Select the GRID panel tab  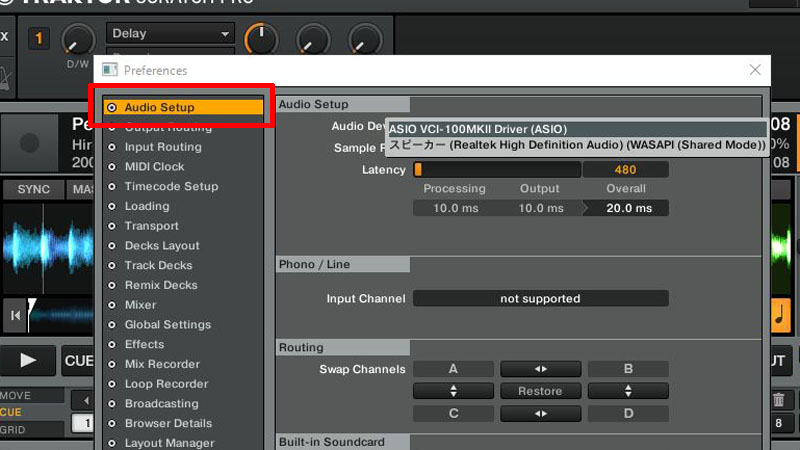(32, 430)
